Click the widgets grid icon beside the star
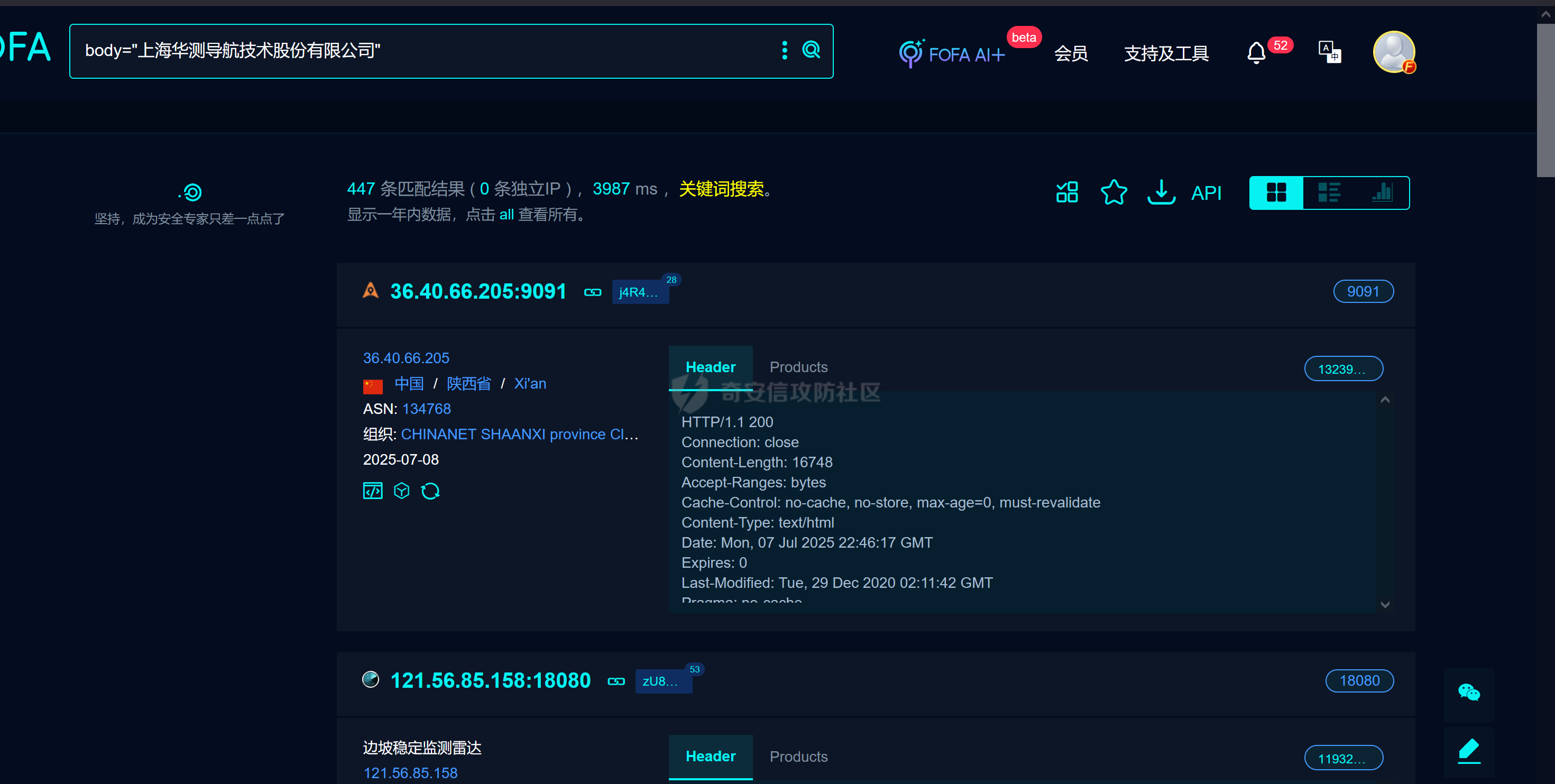 [x=1066, y=192]
